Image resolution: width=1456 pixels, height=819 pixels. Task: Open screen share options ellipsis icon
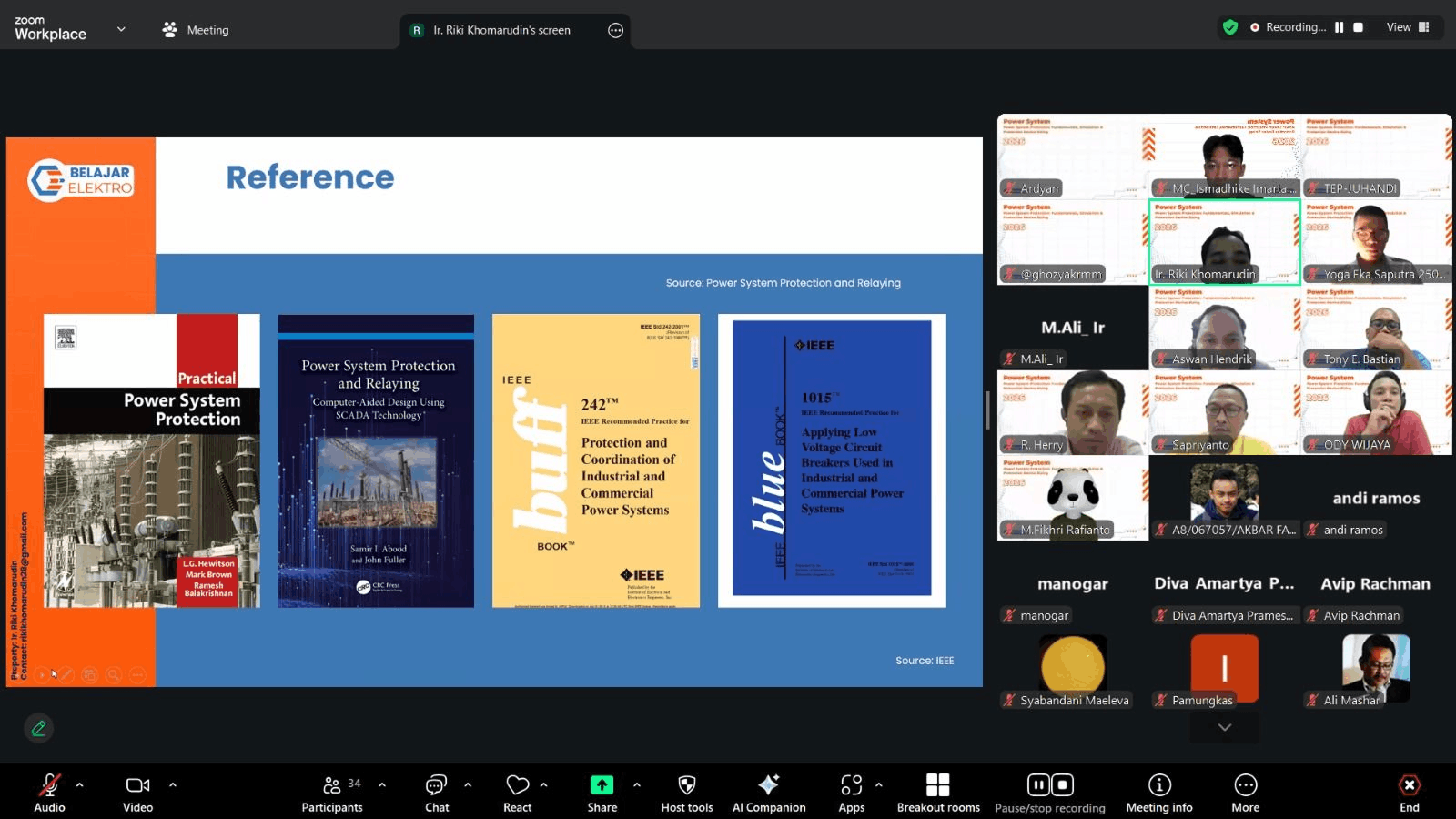tap(615, 30)
